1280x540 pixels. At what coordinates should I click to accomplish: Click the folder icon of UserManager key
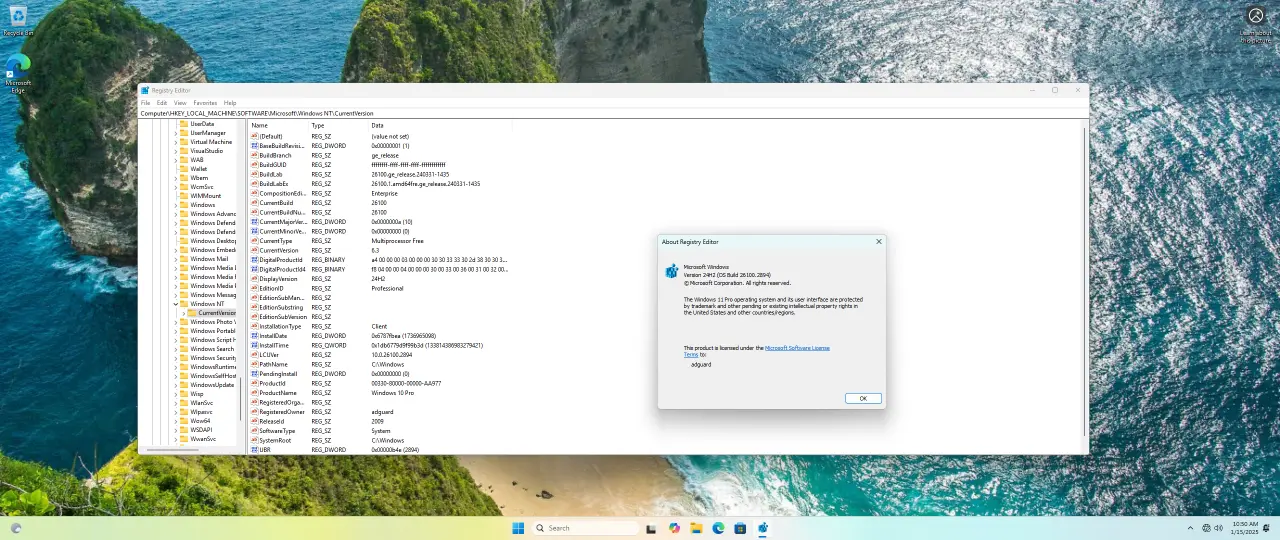click(x=185, y=133)
